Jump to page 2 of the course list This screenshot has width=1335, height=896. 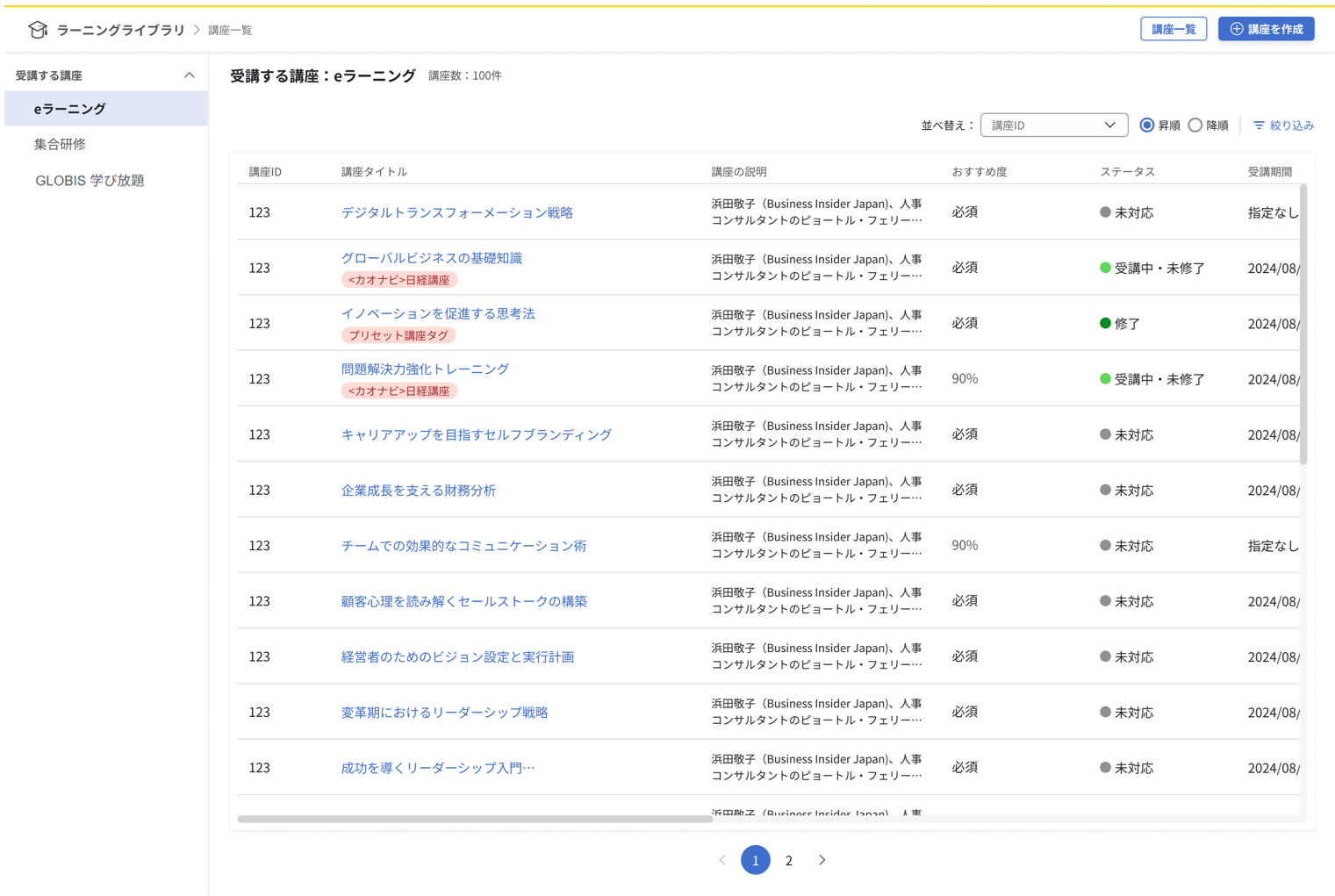pos(788,860)
